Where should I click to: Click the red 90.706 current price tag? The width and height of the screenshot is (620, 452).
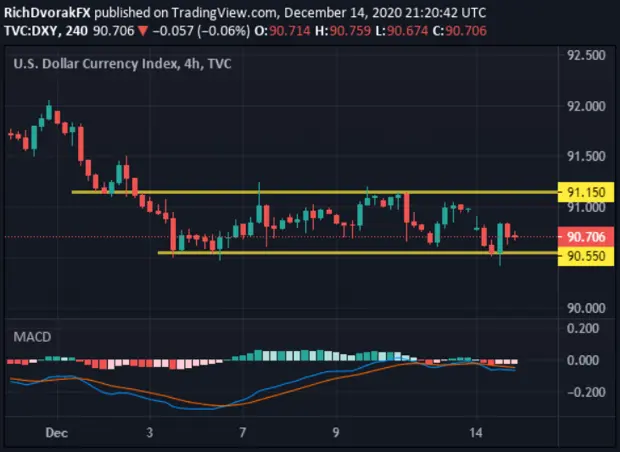(586, 237)
